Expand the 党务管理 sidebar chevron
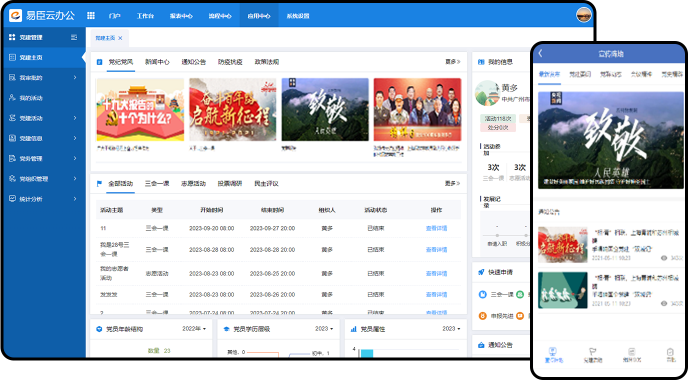The image size is (688, 380). tap(75, 158)
